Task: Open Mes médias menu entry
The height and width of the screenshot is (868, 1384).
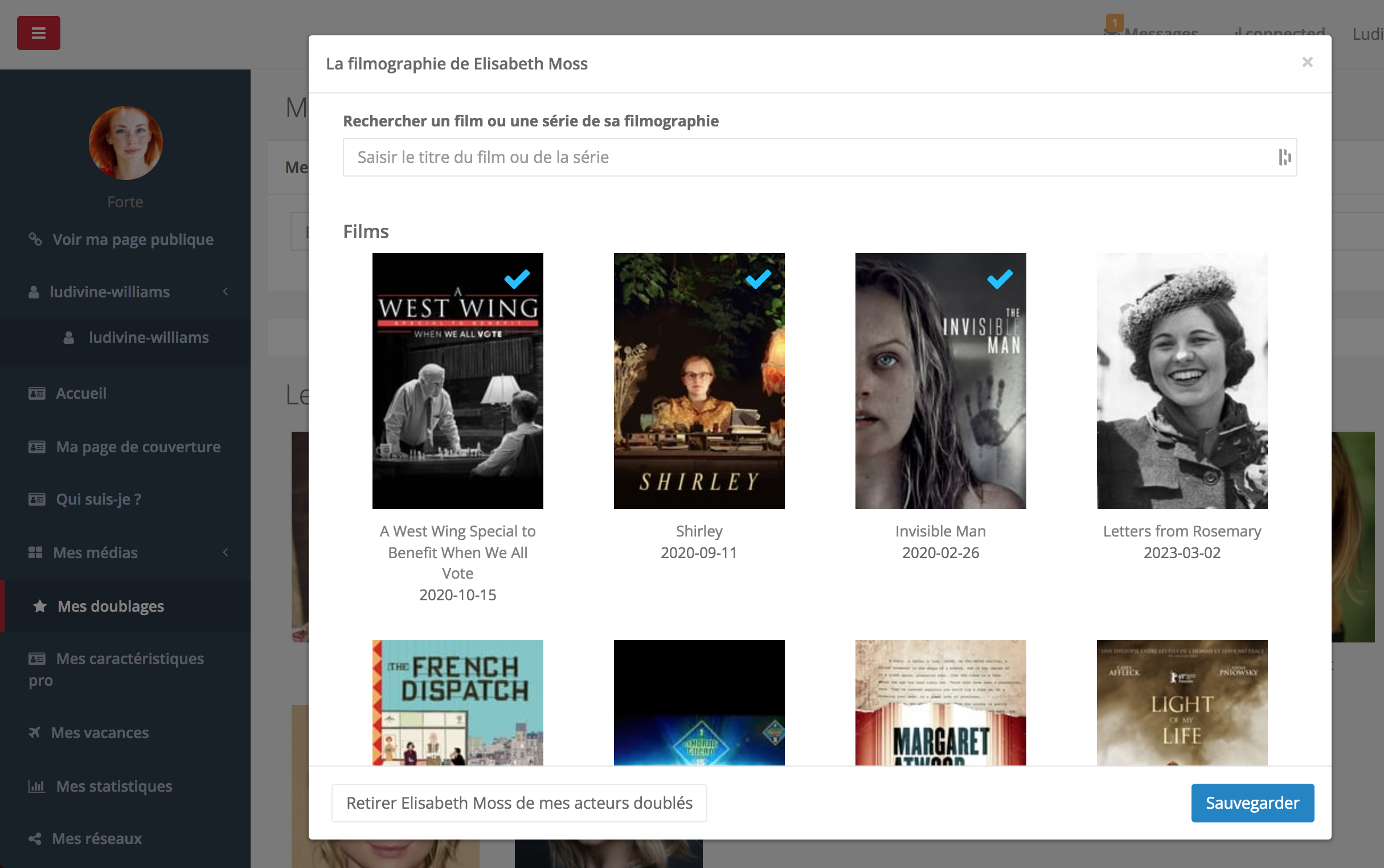Action: [95, 552]
